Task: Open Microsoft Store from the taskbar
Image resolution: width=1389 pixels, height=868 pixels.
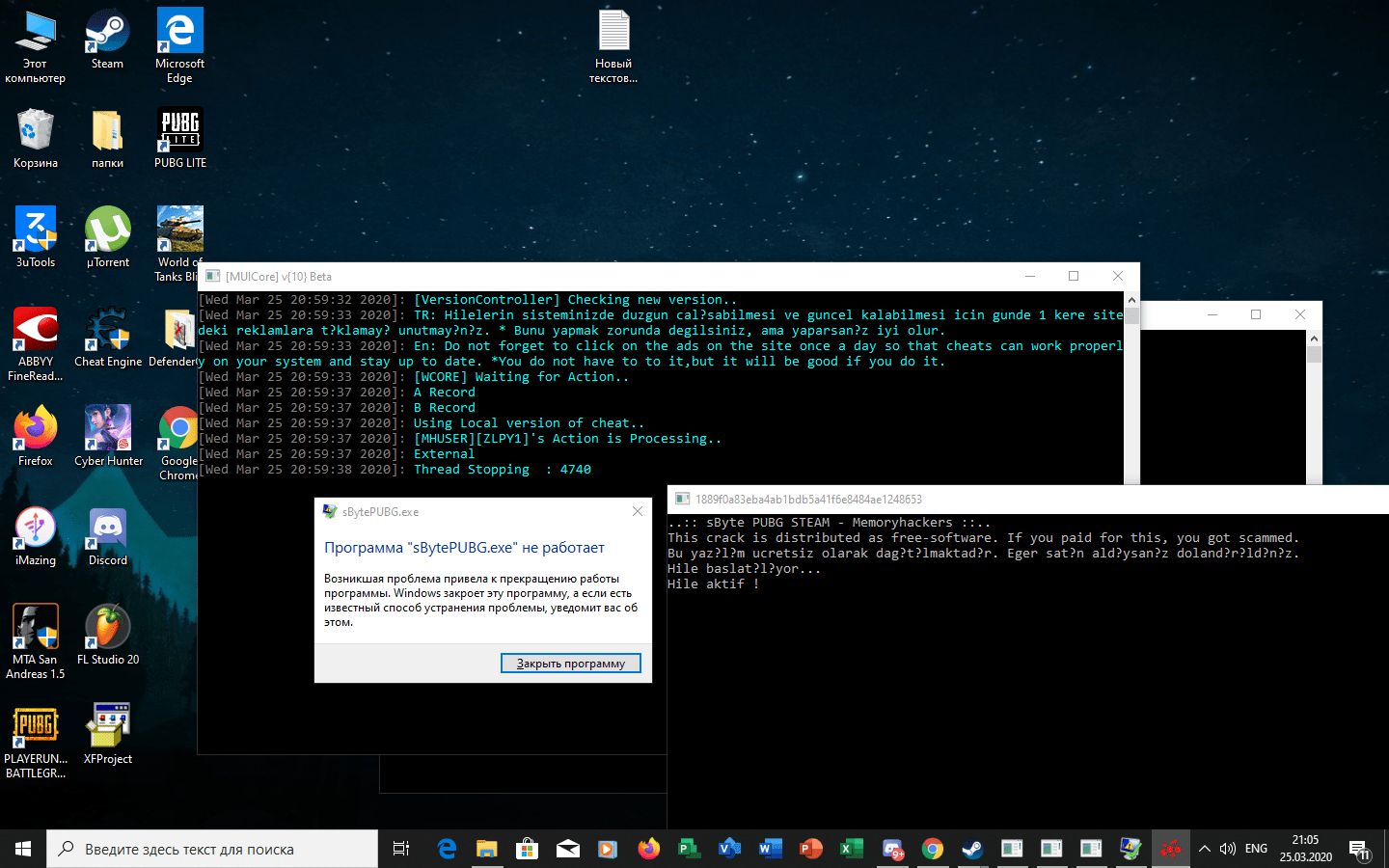Action: 527,849
